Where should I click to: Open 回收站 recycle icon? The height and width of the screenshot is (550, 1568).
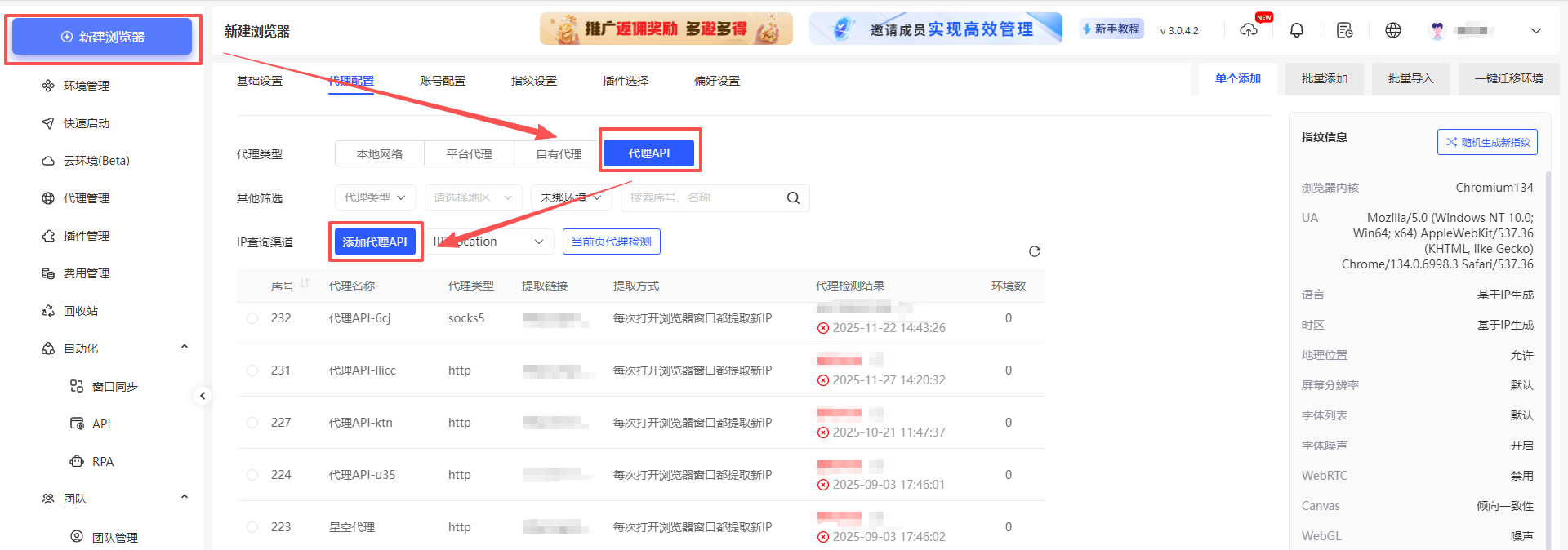pos(48,311)
